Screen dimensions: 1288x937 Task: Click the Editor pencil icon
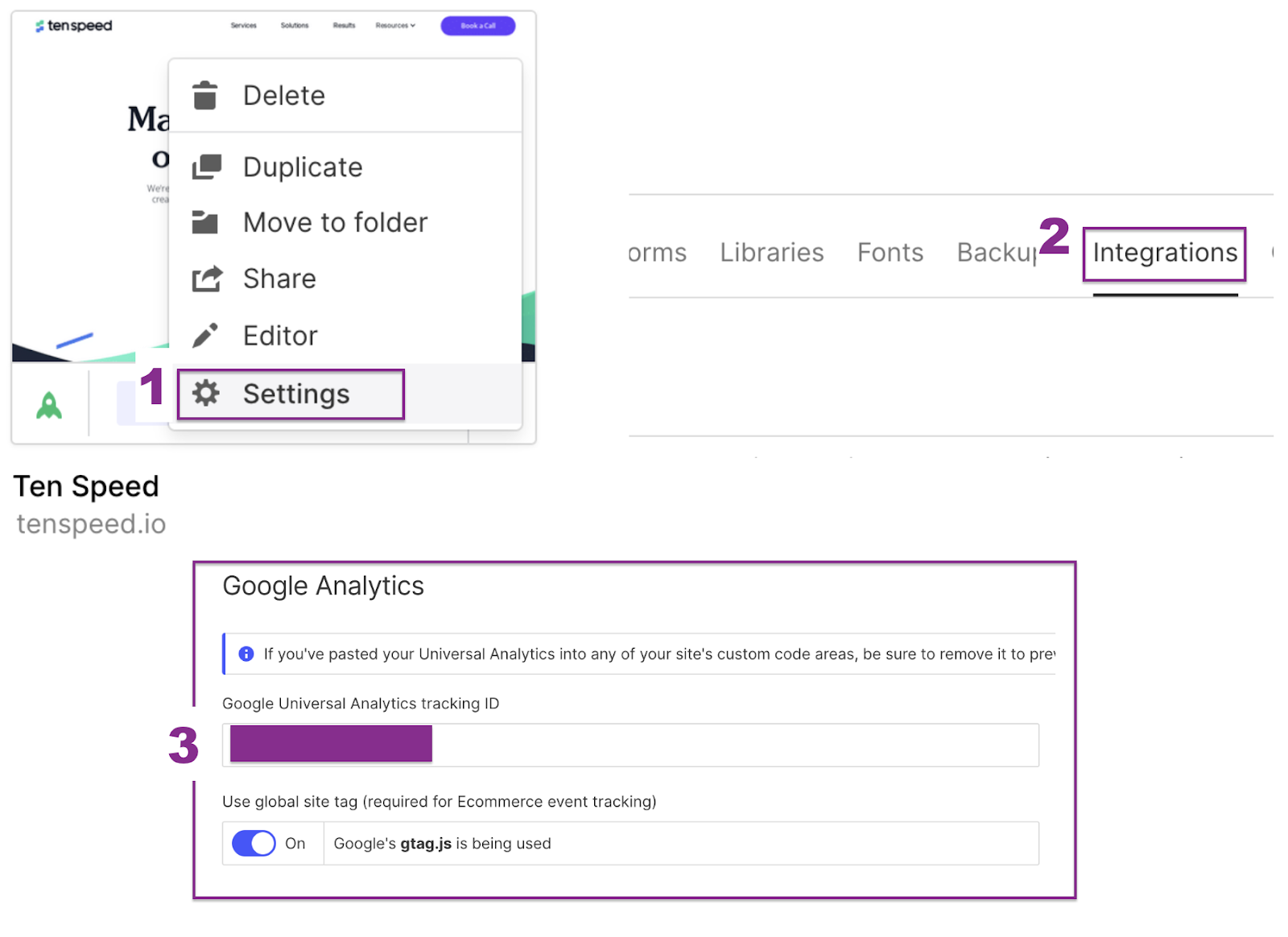(x=205, y=335)
